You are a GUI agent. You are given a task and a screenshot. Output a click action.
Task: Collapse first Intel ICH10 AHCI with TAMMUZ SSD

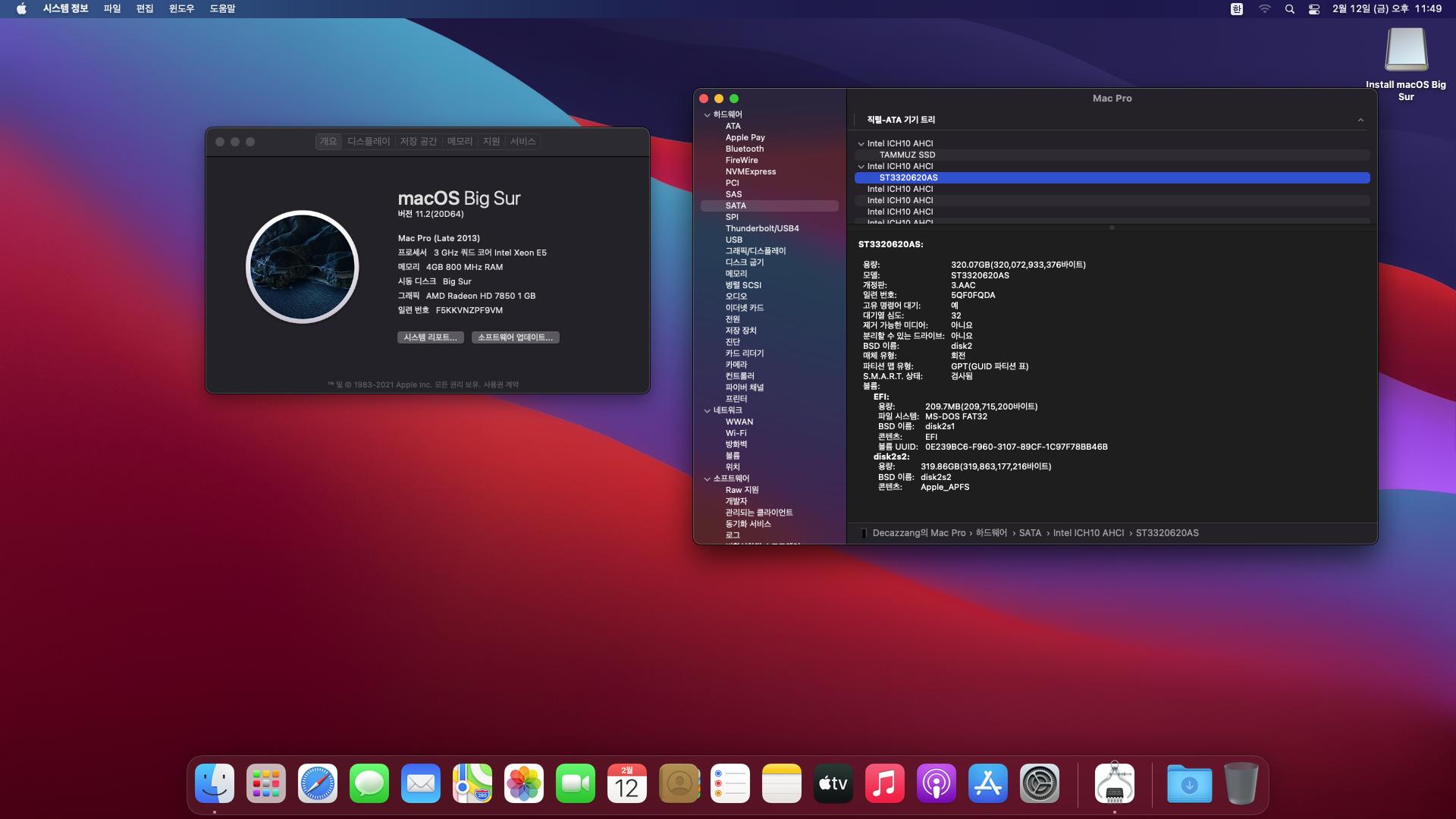coord(861,143)
